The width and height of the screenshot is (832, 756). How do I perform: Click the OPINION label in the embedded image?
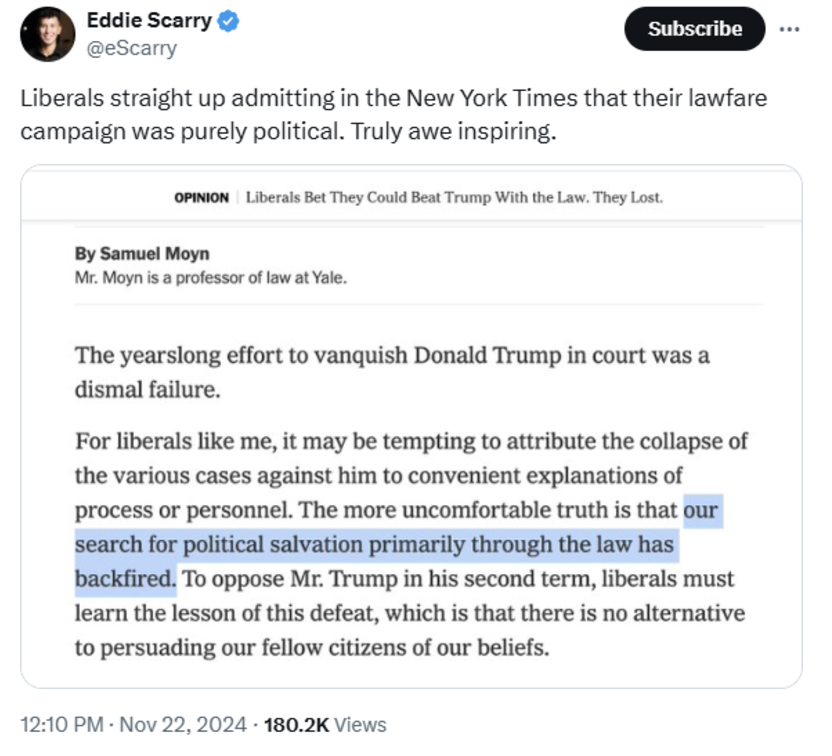point(202,198)
